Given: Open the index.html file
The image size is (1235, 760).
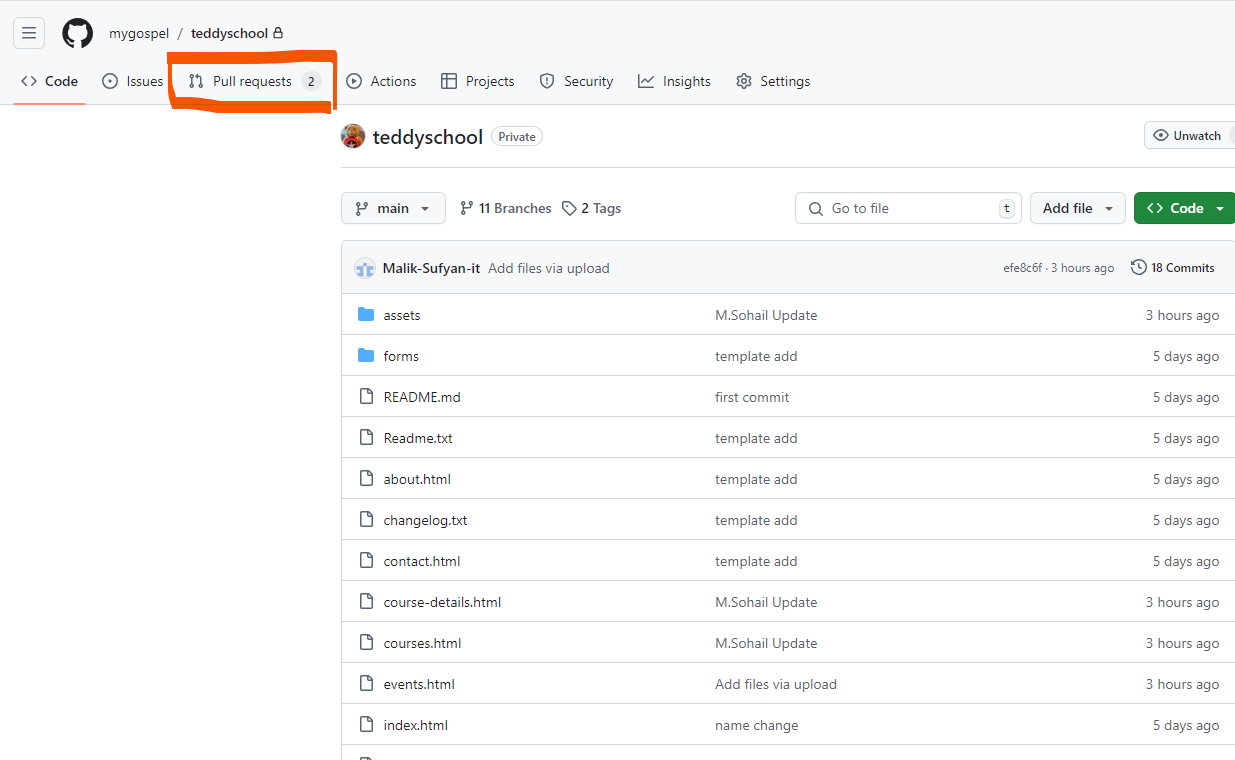Looking at the screenshot, I should [x=415, y=725].
